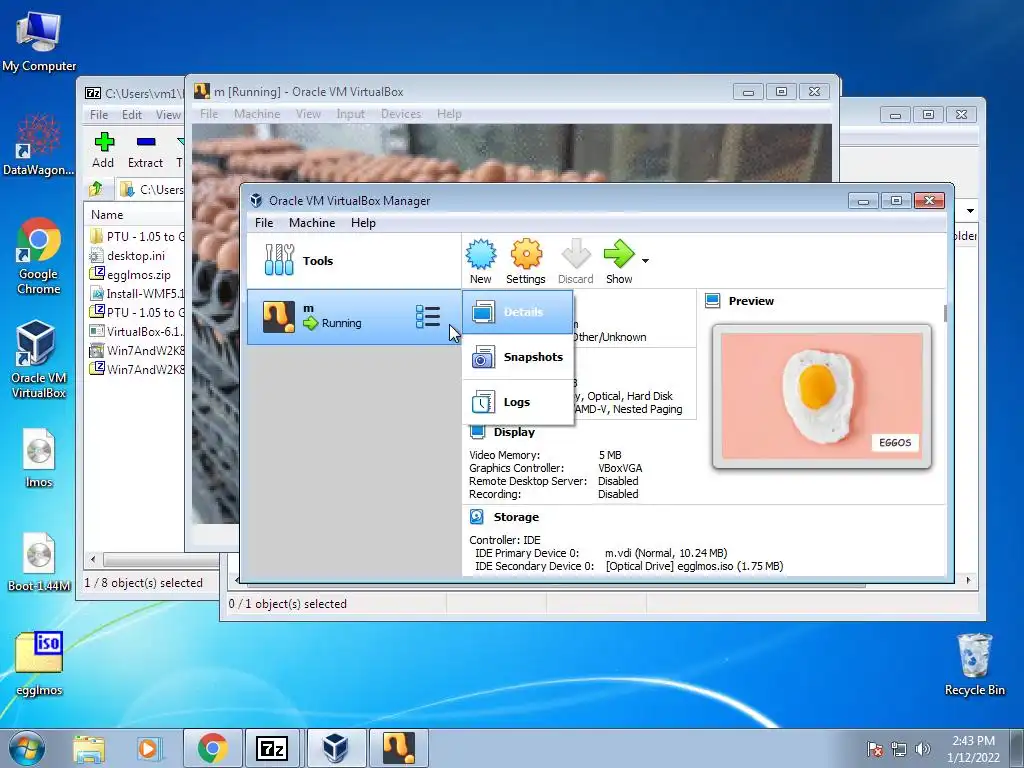Click the Display section header
The height and width of the screenshot is (768, 1024).
click(514, 432)
